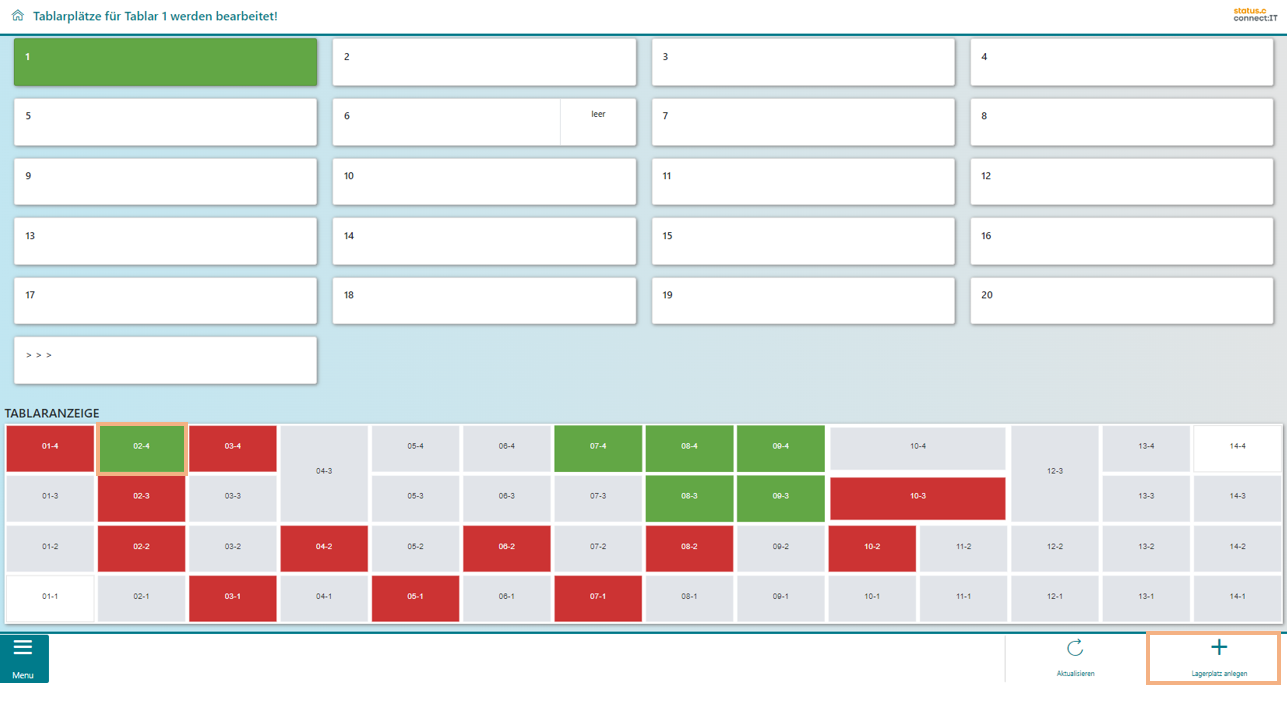Click wide red cell 10-3
The height and width of the screenshot is (702, 1287).
(917, 497)
